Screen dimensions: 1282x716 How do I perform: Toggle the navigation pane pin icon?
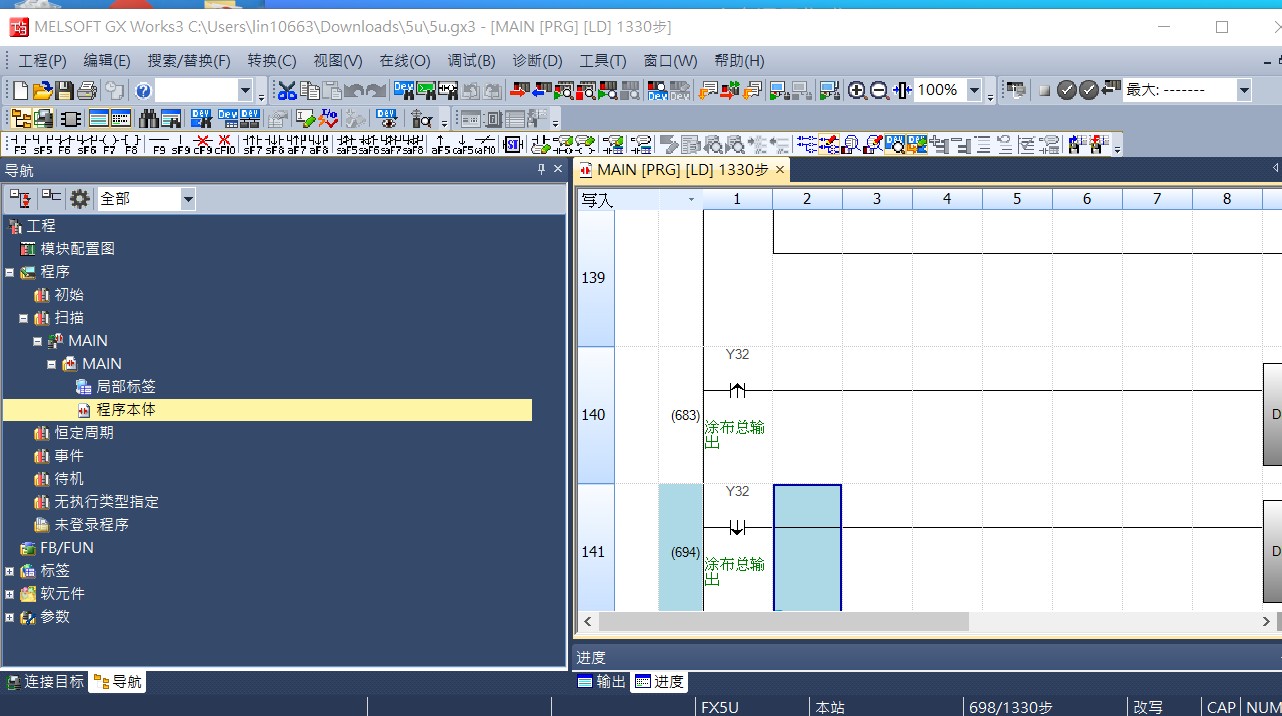(542, 170)
